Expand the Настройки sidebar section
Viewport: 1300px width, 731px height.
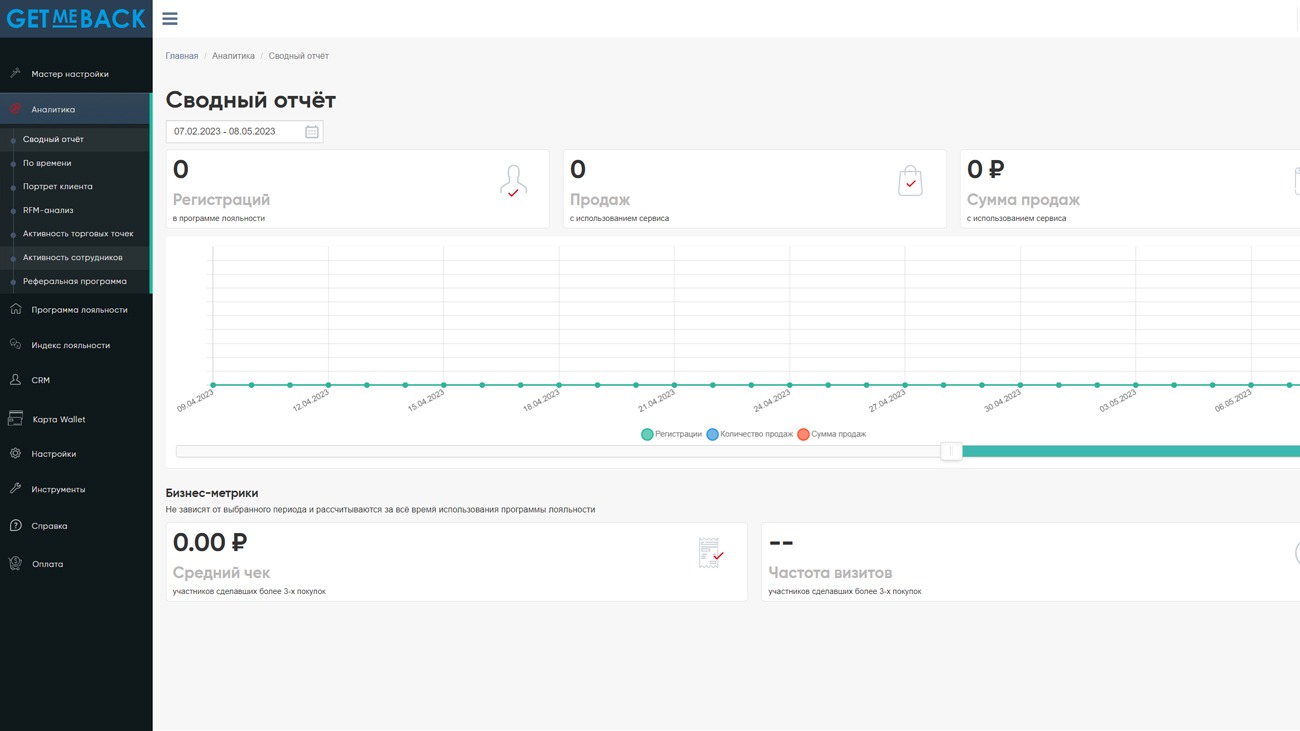[53, 454]
